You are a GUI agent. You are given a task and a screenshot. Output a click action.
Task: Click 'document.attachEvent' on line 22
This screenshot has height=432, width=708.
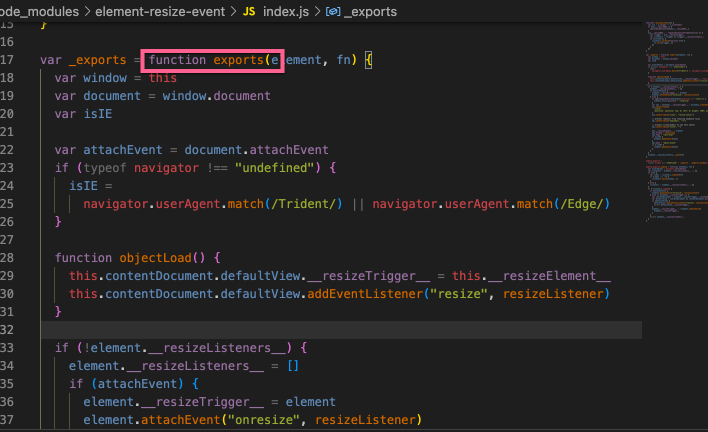[x=256, y=150]
